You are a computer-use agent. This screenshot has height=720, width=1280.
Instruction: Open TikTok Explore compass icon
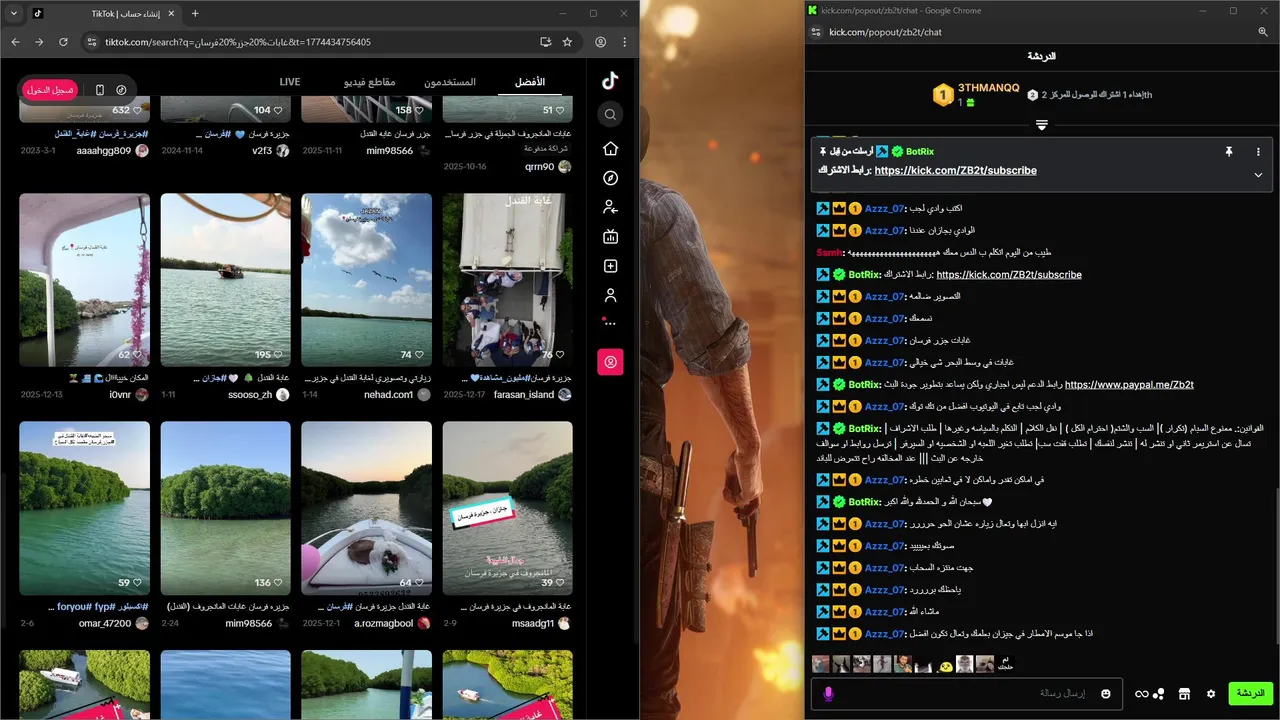[x=610, y=178]
